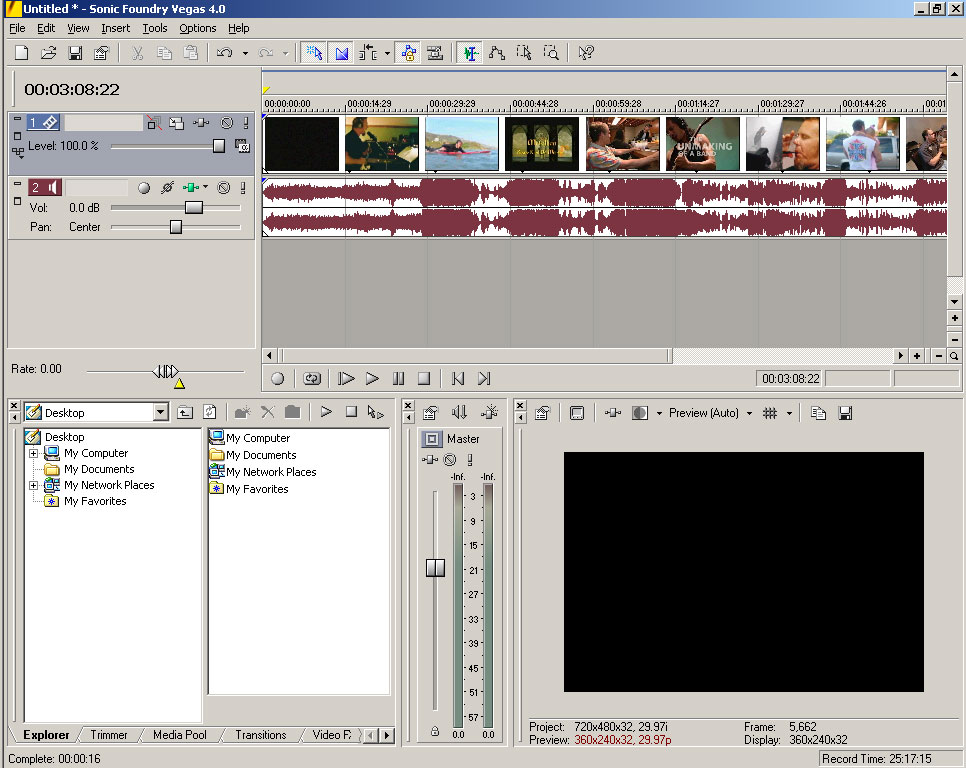Viewport: 966px width, 768px height.
Task: Play from start in transport bar
Action: (346, 379)
